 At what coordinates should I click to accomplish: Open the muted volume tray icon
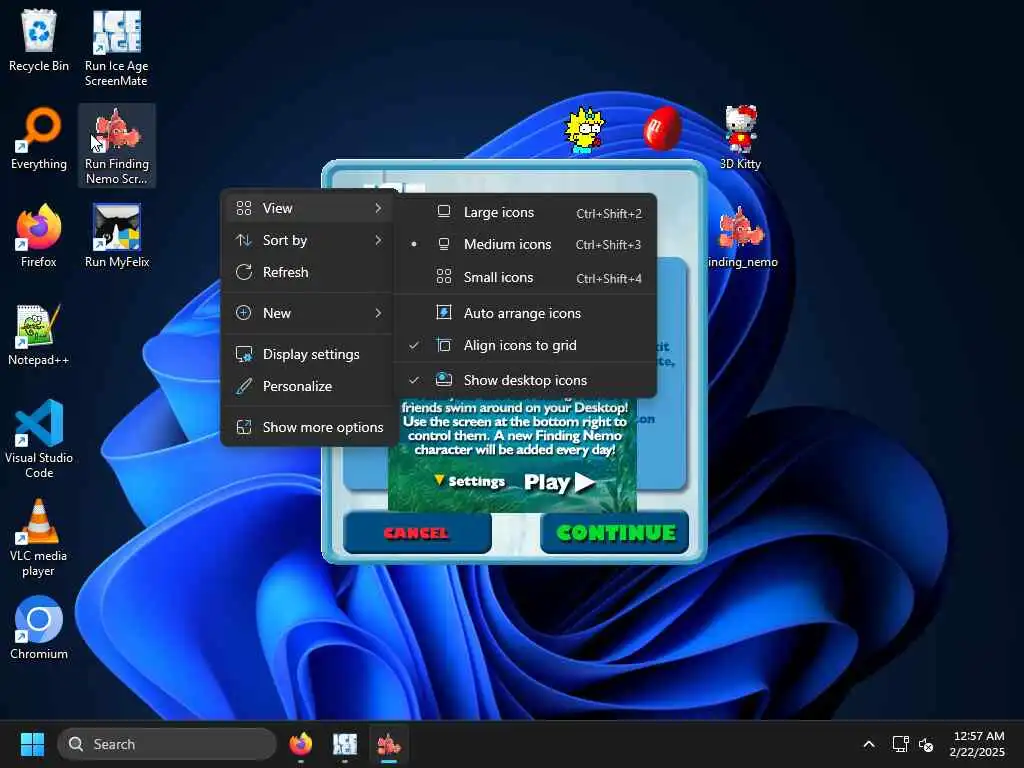pos(925,744)
